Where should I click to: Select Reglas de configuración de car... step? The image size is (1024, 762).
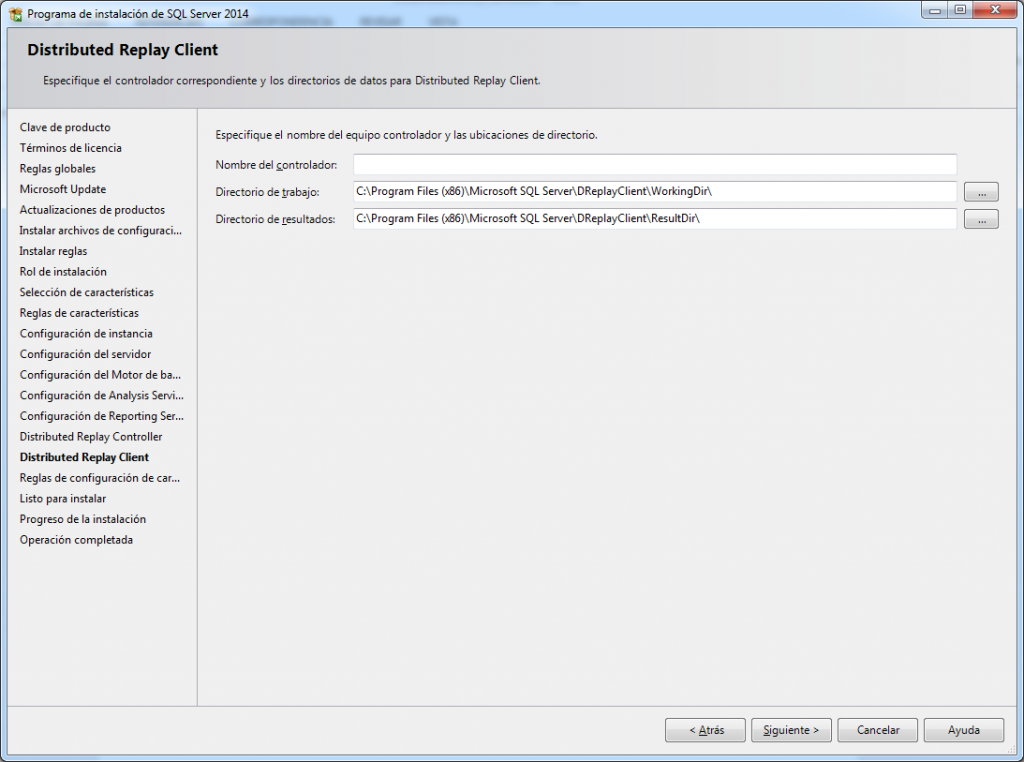(99, 478)
